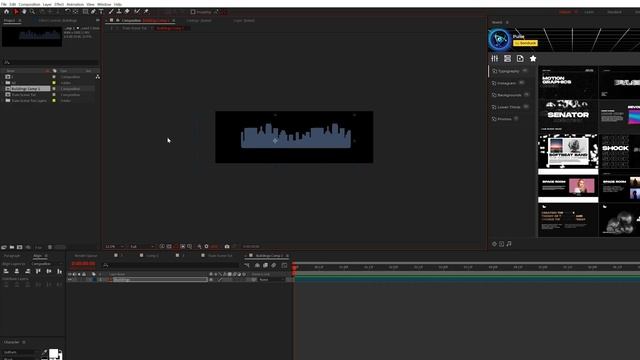Open the project flowchart icon
640x360 pixels.
pos(97,76)
